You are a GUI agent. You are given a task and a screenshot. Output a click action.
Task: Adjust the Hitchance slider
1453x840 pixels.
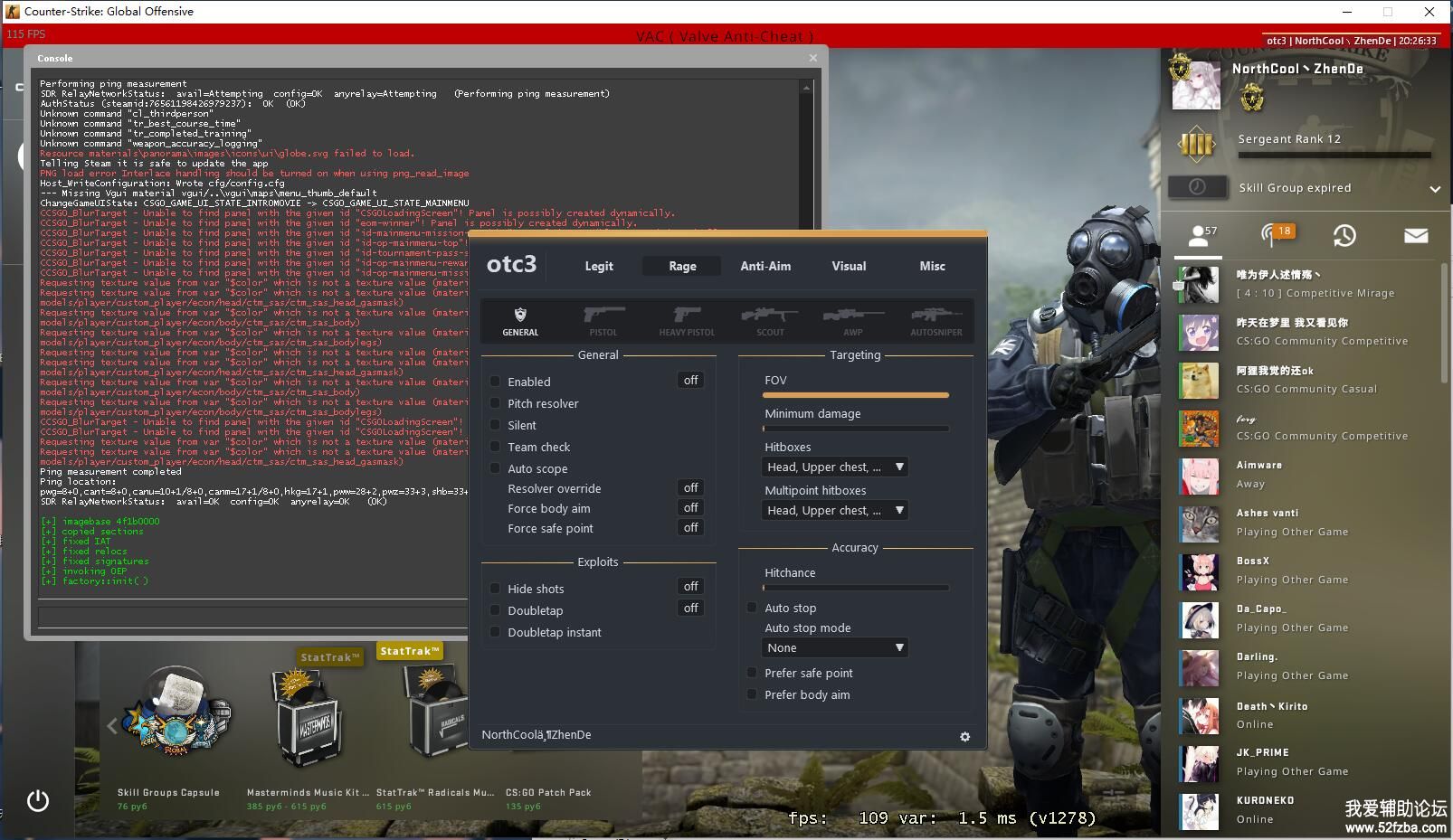(x=856, y=588)
